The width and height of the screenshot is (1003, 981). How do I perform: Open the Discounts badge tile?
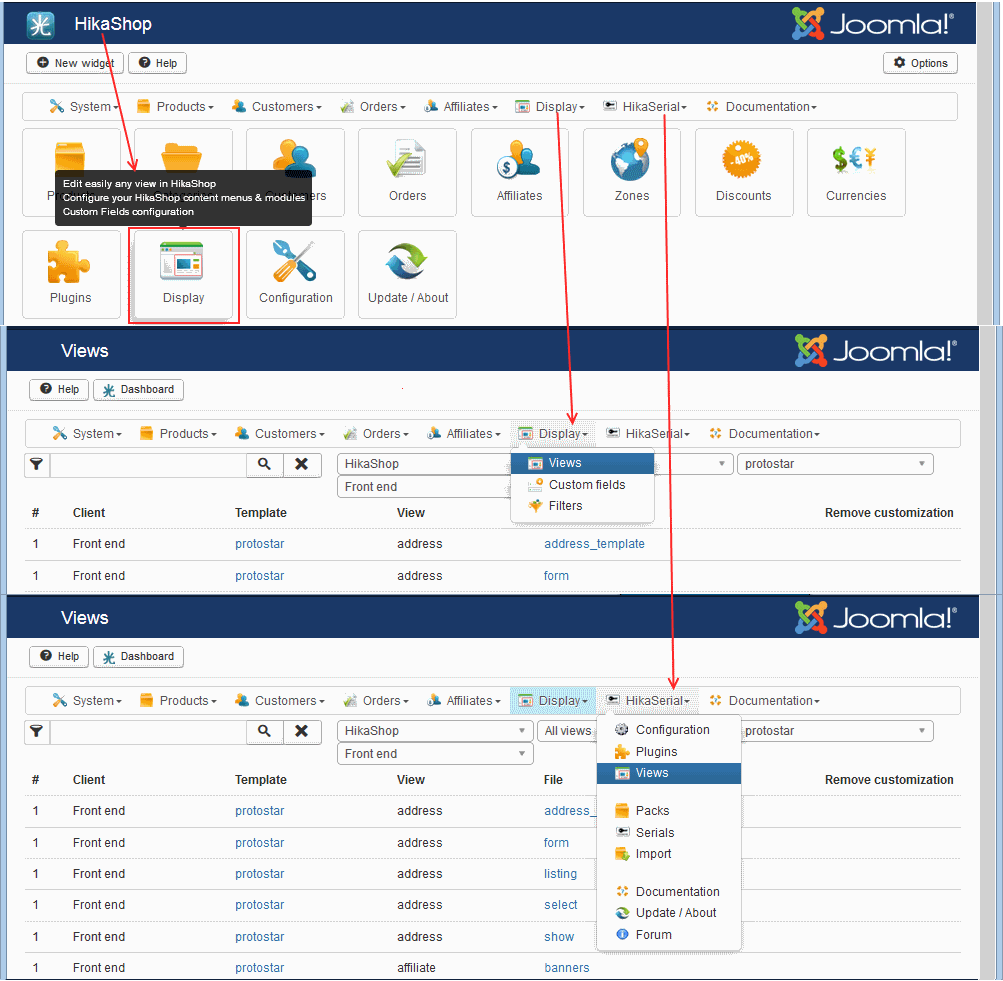click(744, 172)
